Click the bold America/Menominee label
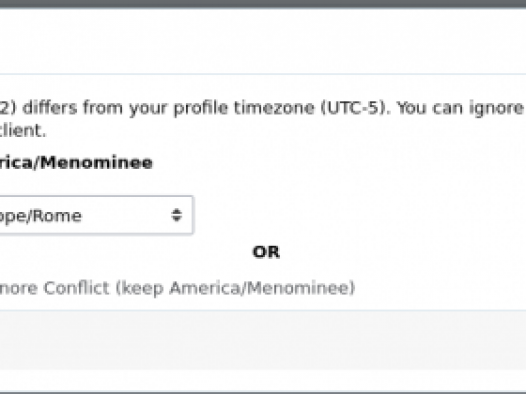526x394 pixels. pyautogui.click(x=76, y=163)
